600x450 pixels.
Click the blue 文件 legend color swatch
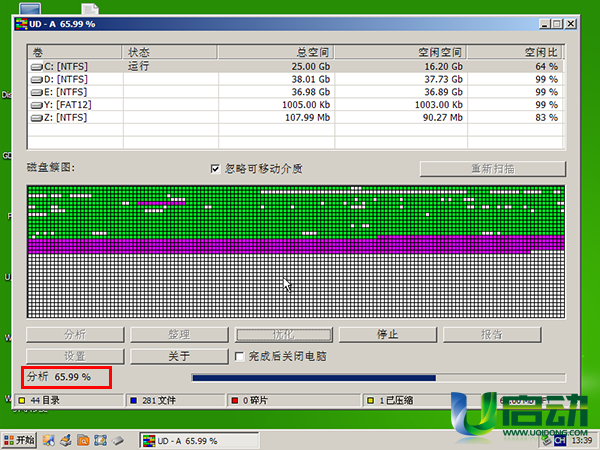[133, 401]
